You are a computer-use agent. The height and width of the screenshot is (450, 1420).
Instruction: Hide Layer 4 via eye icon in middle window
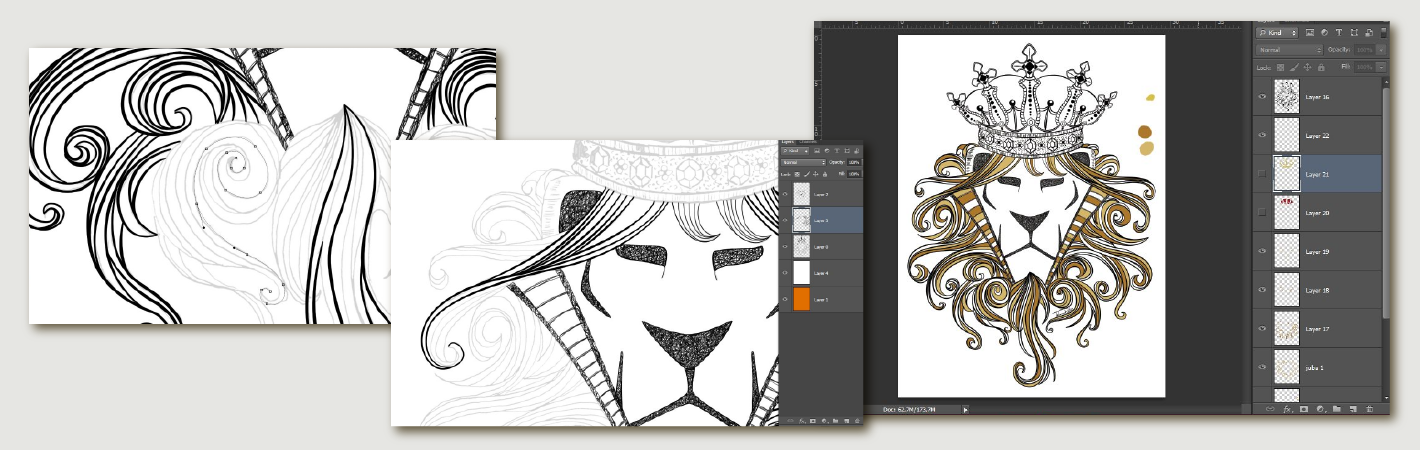click(785, 272)
